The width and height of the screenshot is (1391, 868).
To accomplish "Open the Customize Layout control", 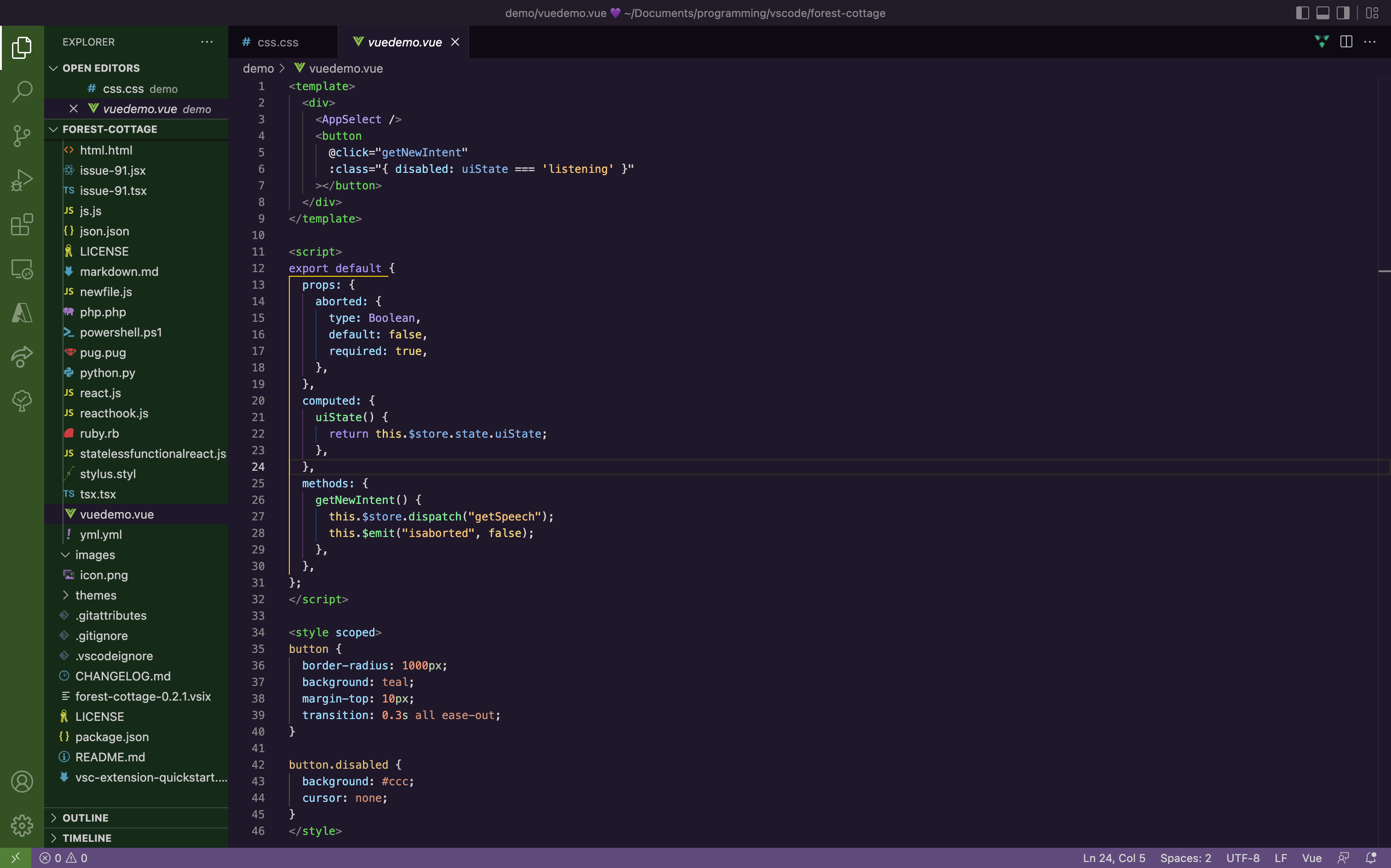I will click(1372, 12).
